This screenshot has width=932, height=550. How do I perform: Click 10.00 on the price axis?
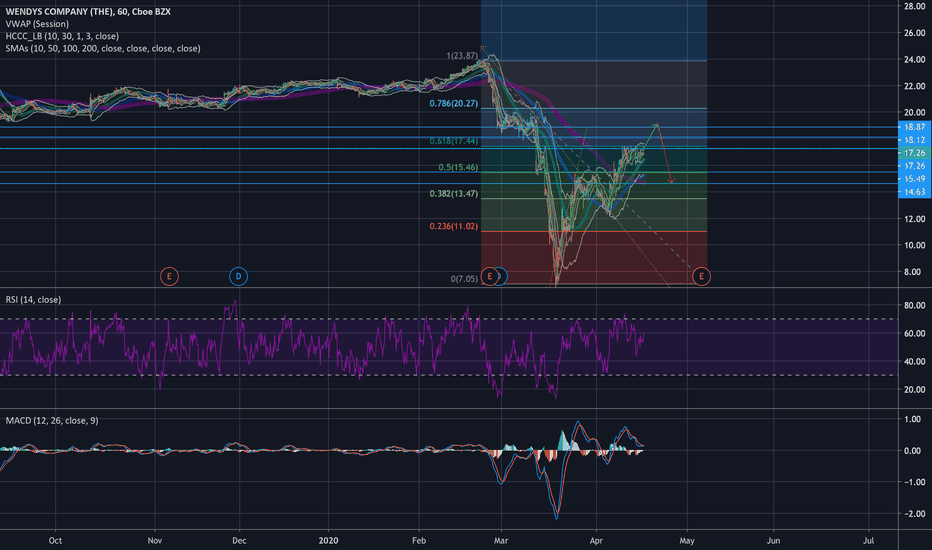tap(914, 245)
